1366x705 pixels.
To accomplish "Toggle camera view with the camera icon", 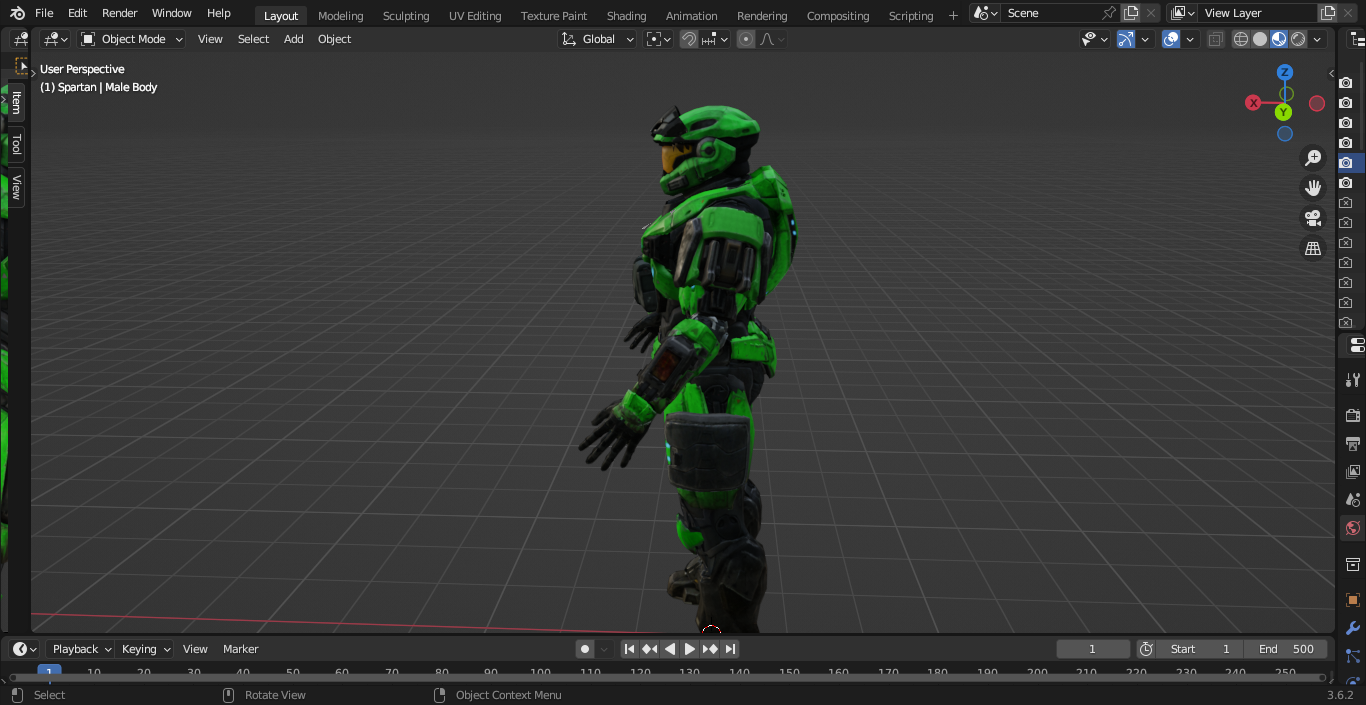I will 1313,218.
